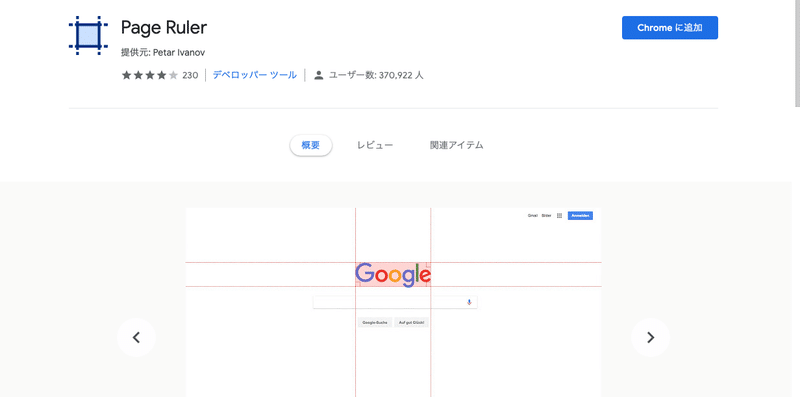Click the Page Ruler extension logo icon
Image resolution: width=800 pixels, height=397 pixels.
pyautogui.click(x=88, y=35)
